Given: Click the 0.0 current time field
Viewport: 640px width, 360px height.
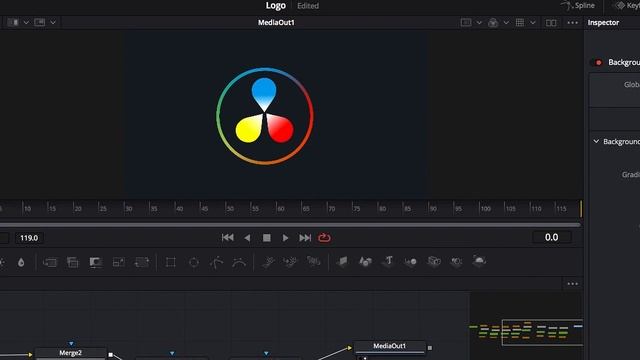Looking at the screenshot, I should [552, 237].
